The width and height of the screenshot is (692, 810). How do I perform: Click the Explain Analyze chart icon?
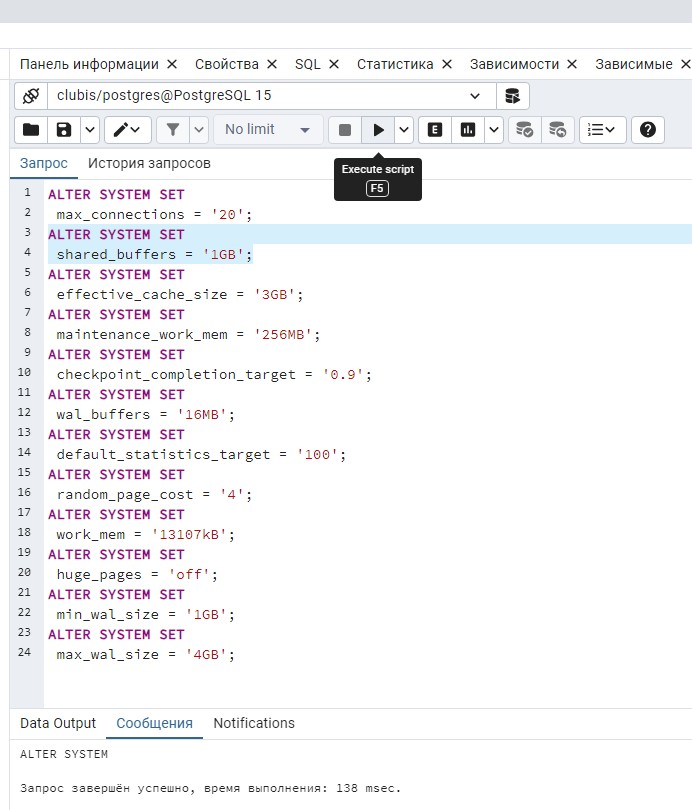[x=468, y=130]
